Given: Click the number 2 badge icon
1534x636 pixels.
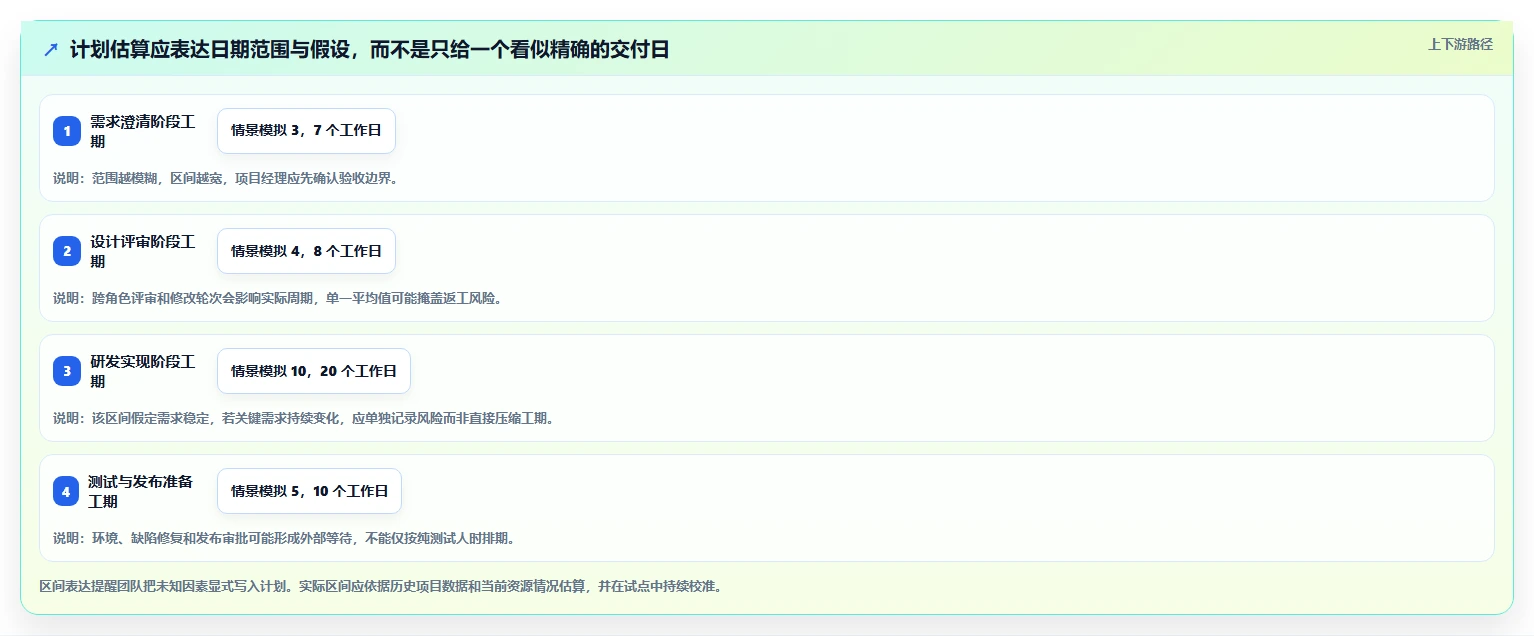Looking at the screenshot, I should [x=67, y=251].
